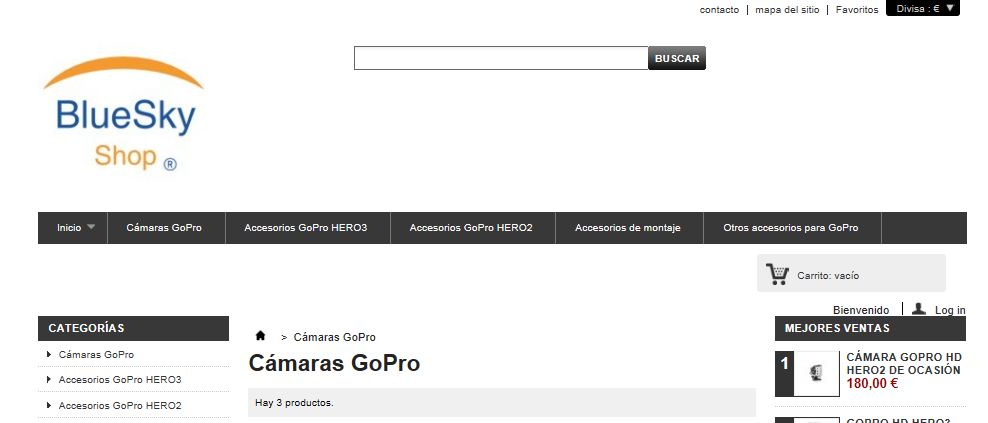
Task: Click Cámaras GoPro link in sidebar categories
Action: point(96,354)
